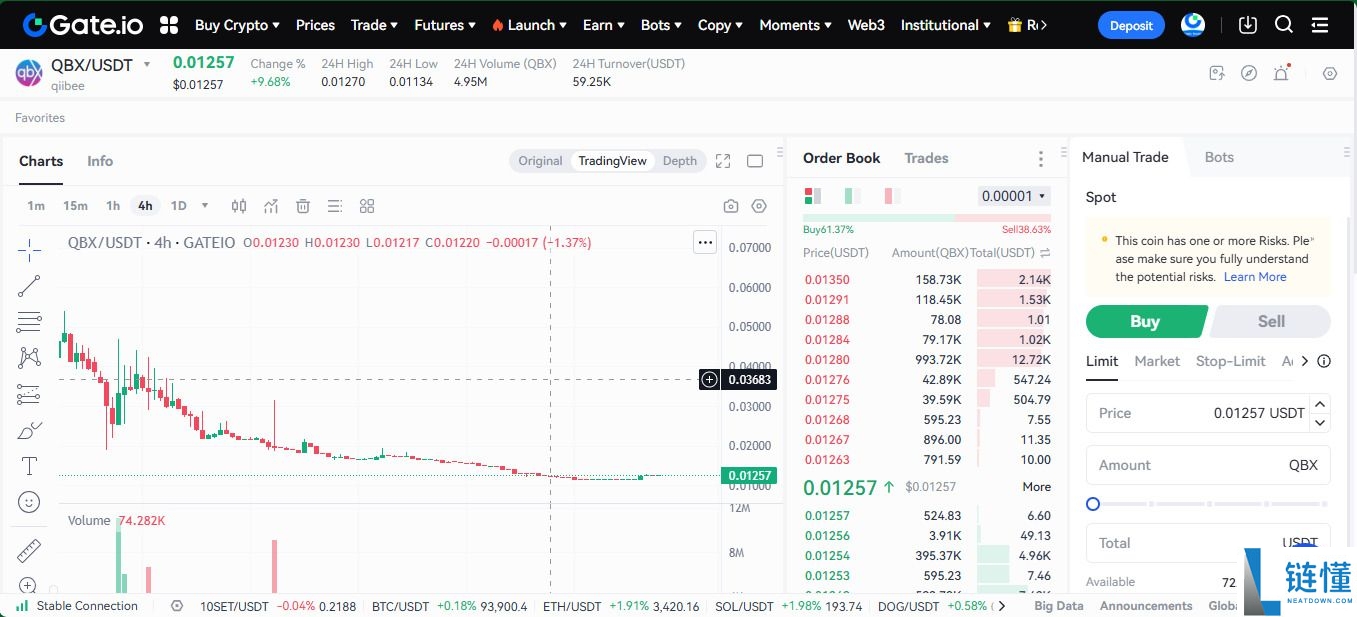Click the blue Deposit button
The width and height of the screenshot is (1357, 617).
1131,26
